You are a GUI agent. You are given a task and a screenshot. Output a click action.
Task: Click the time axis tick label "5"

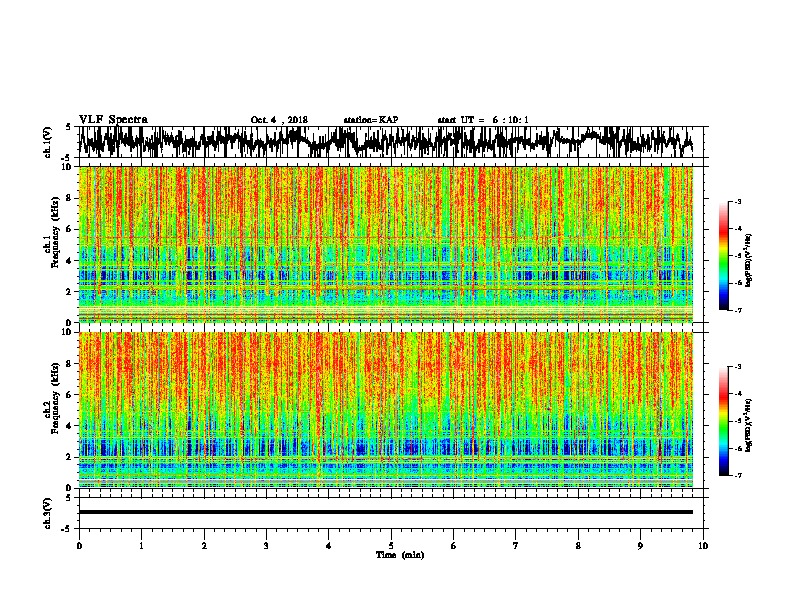[x=391, y=546]
